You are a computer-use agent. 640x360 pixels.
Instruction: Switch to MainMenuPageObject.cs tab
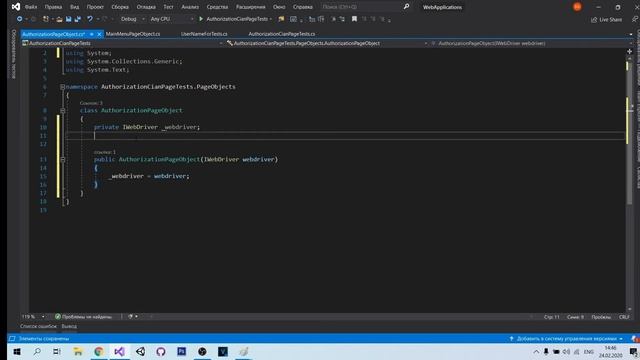tap(133, 34)
